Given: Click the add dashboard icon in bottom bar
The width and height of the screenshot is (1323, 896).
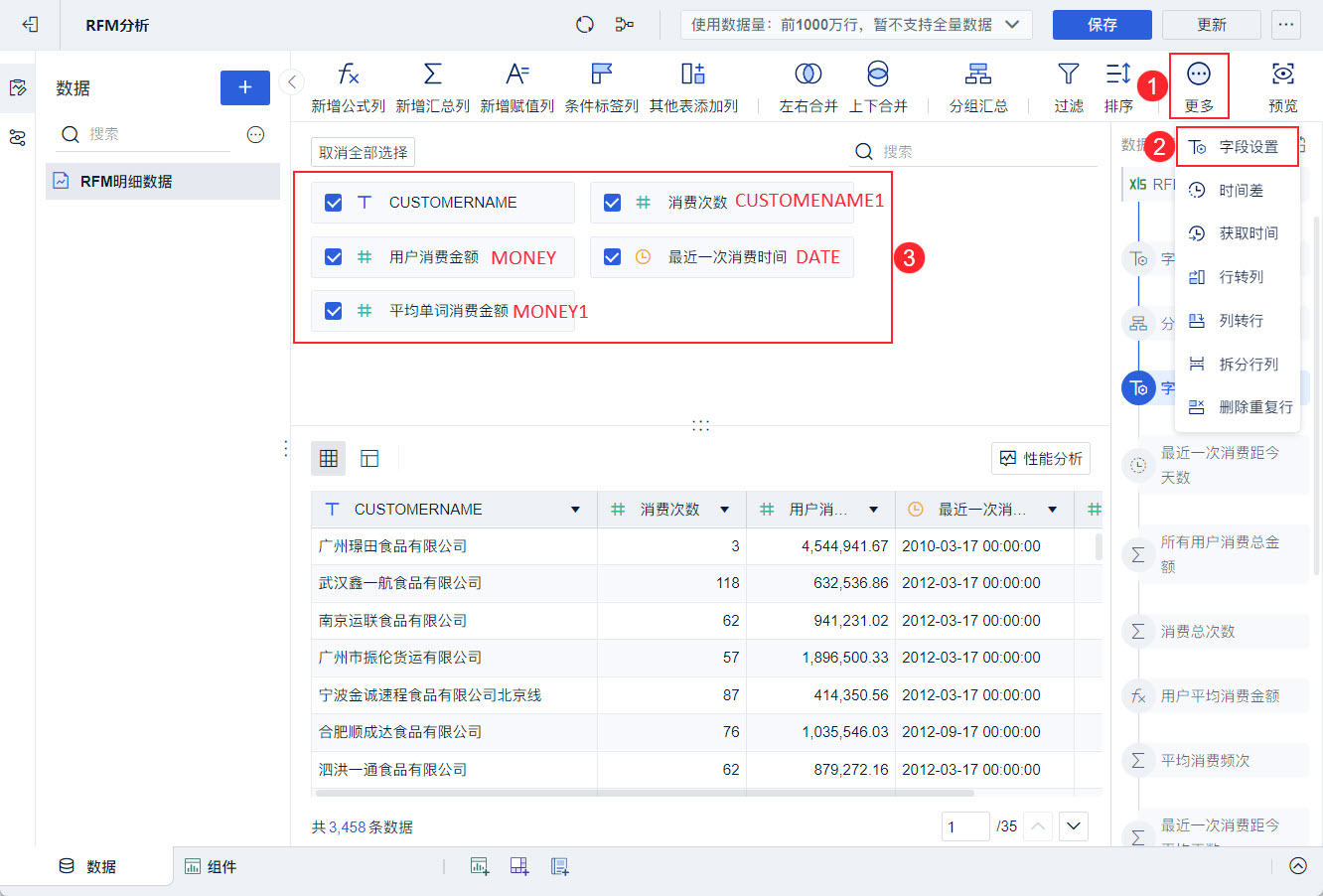Looking at the screenshot, I should (519, 866).
